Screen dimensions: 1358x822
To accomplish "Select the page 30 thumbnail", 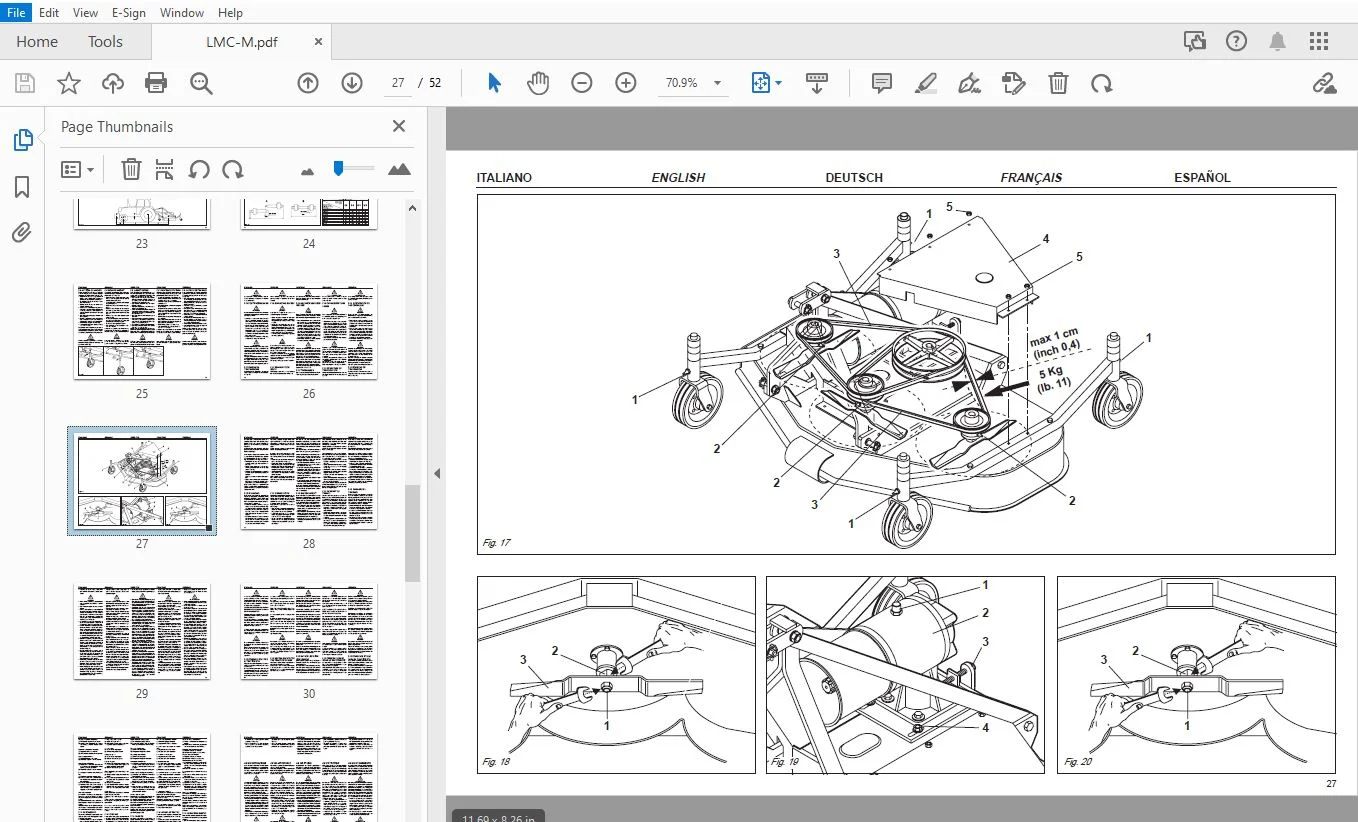I will coord(309,631).
